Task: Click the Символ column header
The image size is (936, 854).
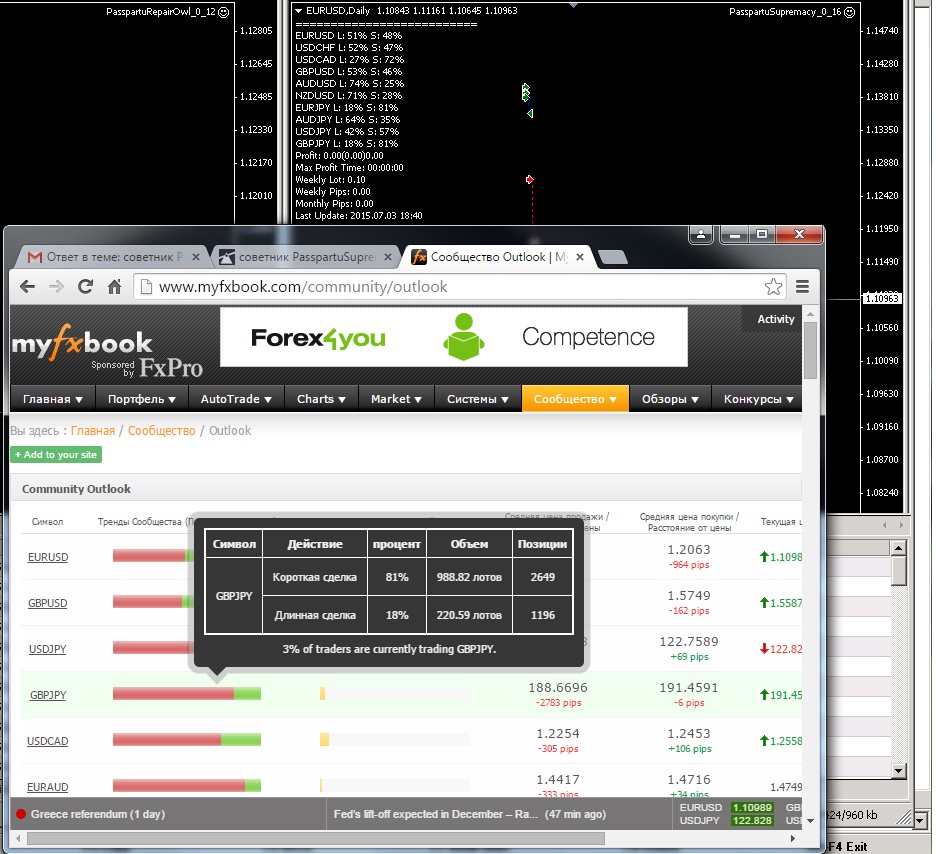Action: coord(47,522)
